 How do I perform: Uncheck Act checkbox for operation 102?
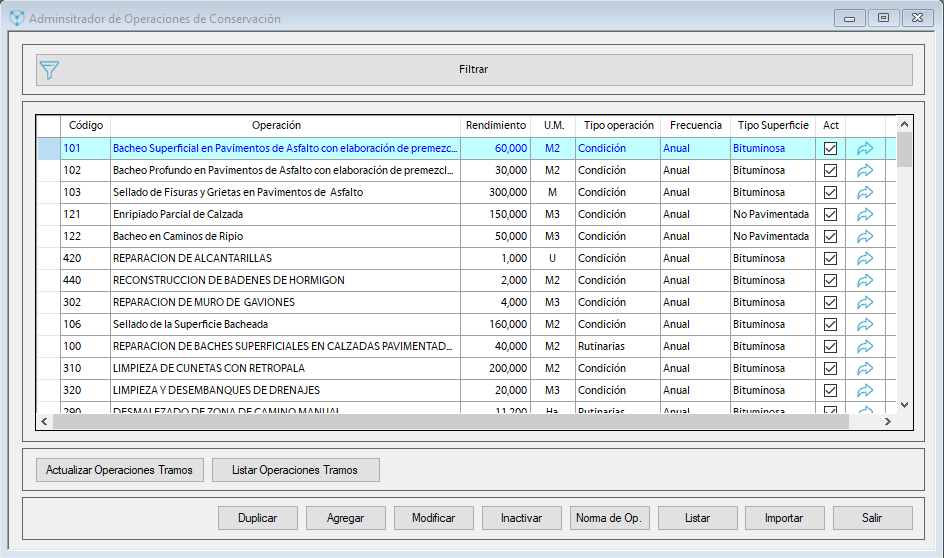tap(830, 170)
